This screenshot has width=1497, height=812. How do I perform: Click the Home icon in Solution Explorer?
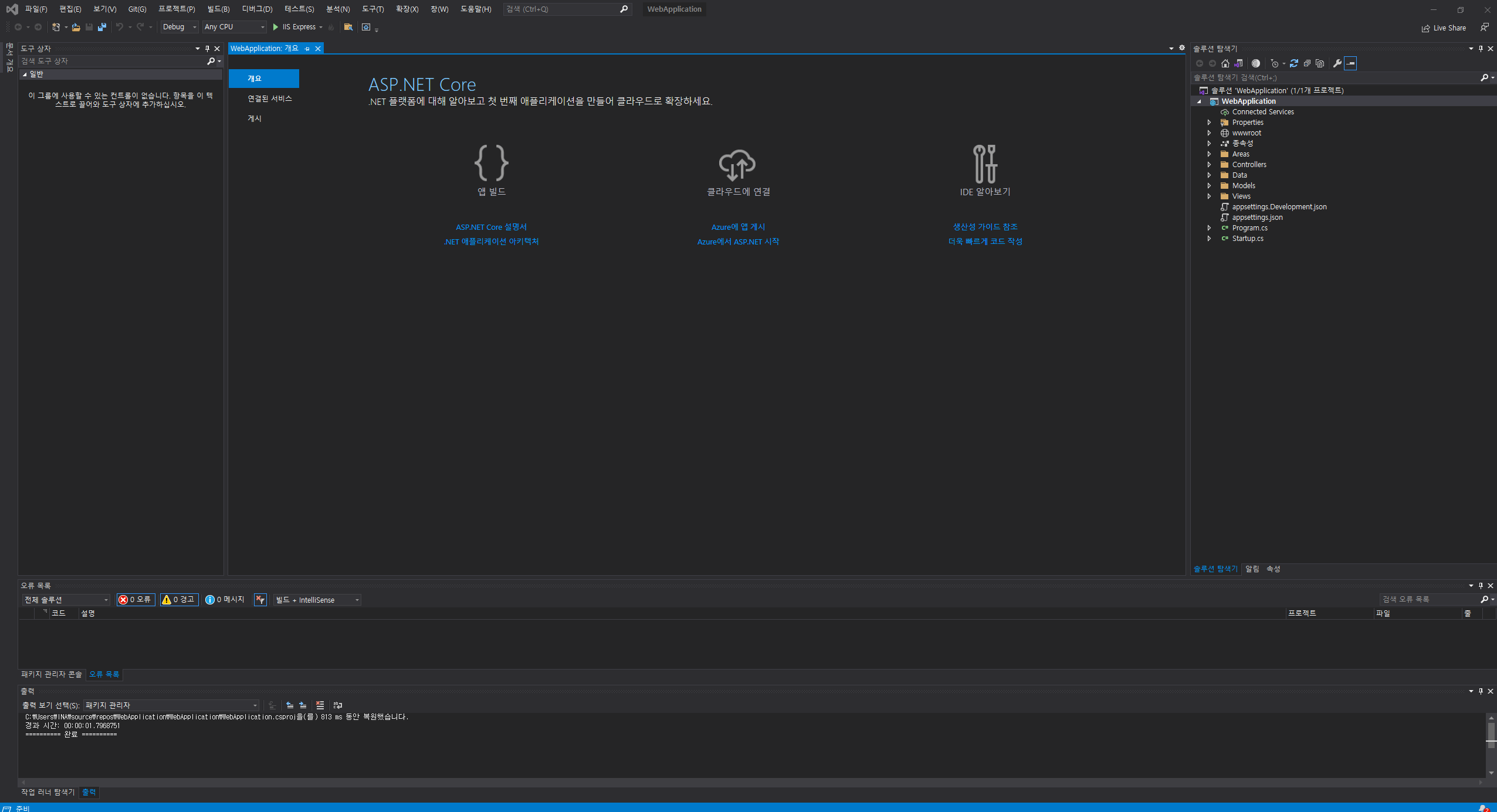pyautogui.click(x=1225, y=63)
